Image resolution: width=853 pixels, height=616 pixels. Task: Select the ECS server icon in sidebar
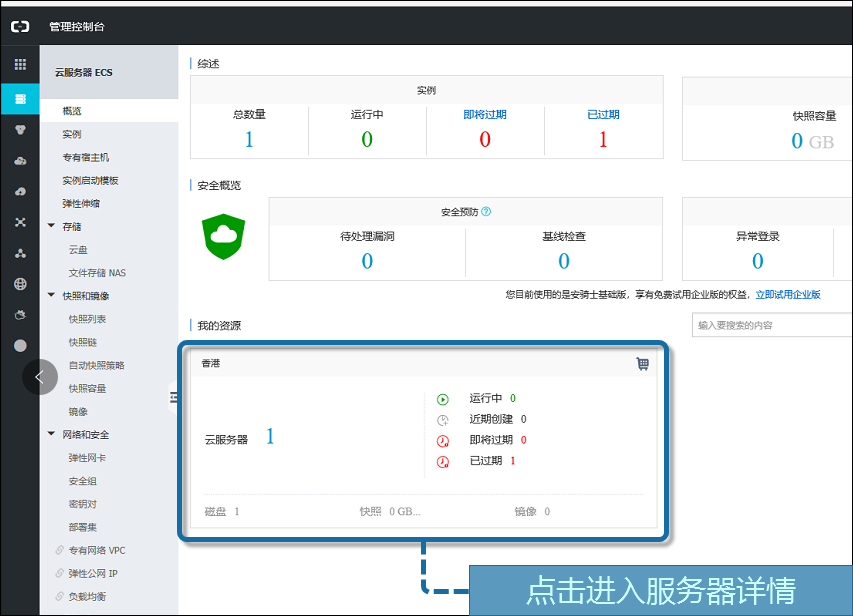20,98
